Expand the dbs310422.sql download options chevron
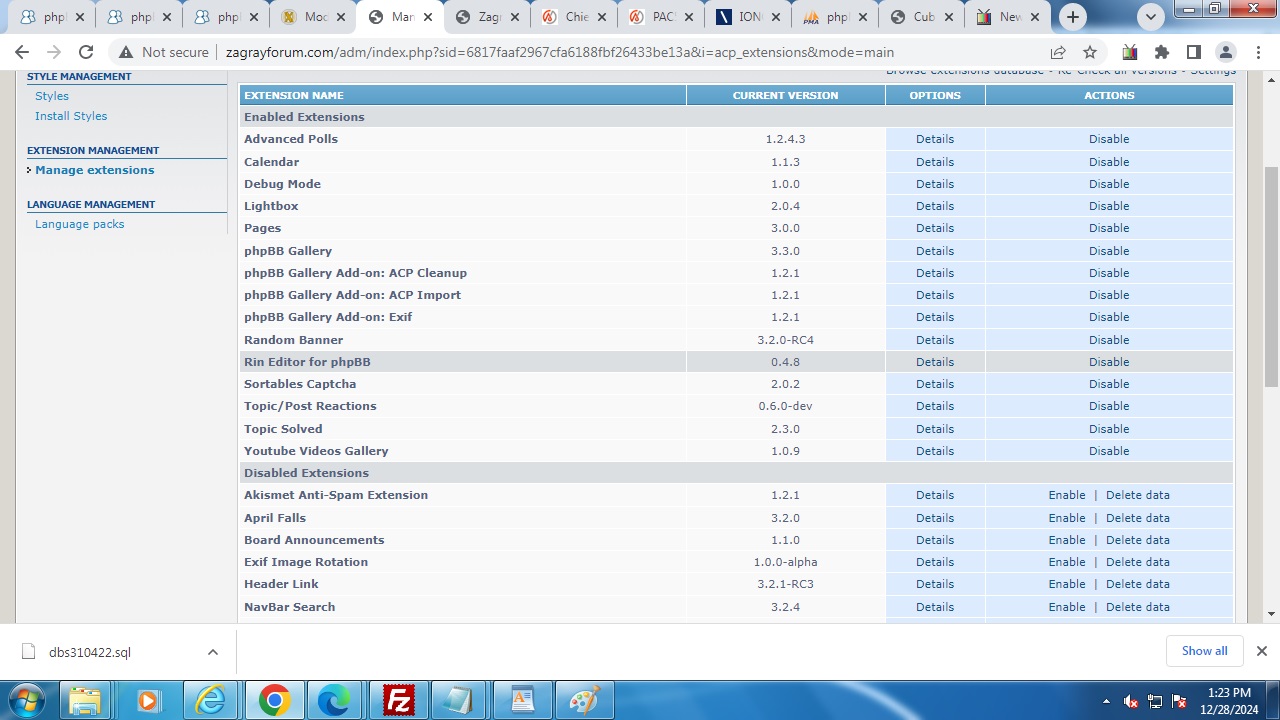1280x720 pixels. coord(212,652)
